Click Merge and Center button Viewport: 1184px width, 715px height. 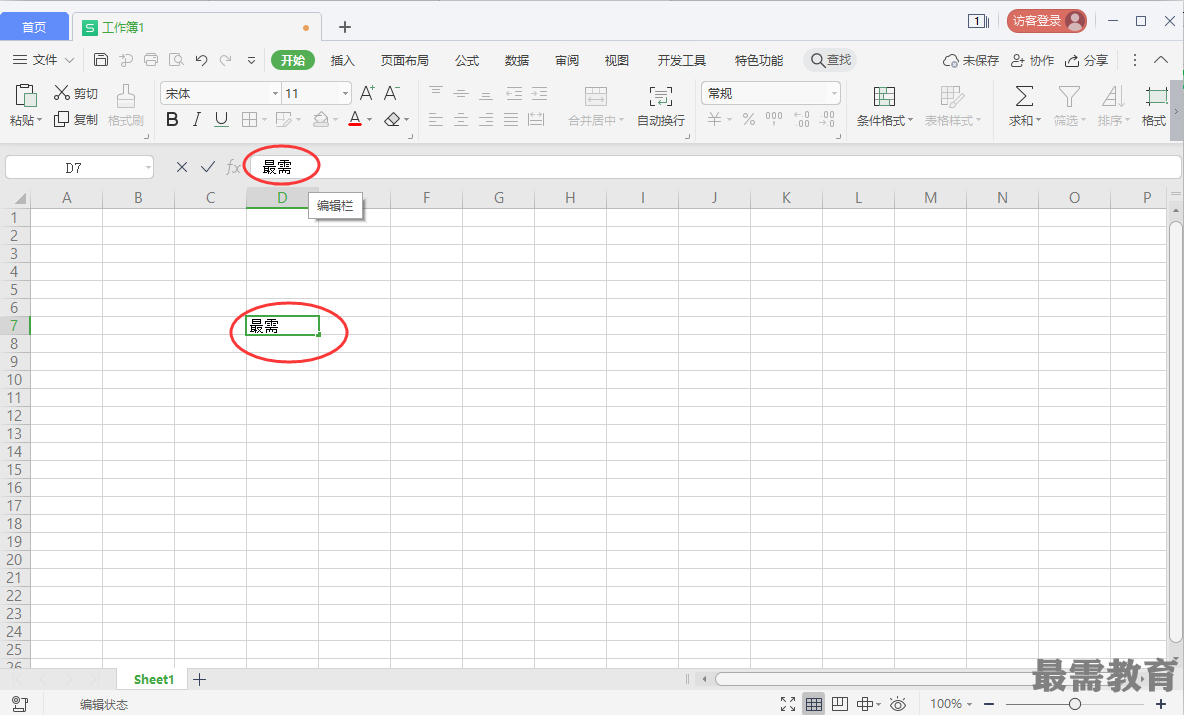[596, 106]
